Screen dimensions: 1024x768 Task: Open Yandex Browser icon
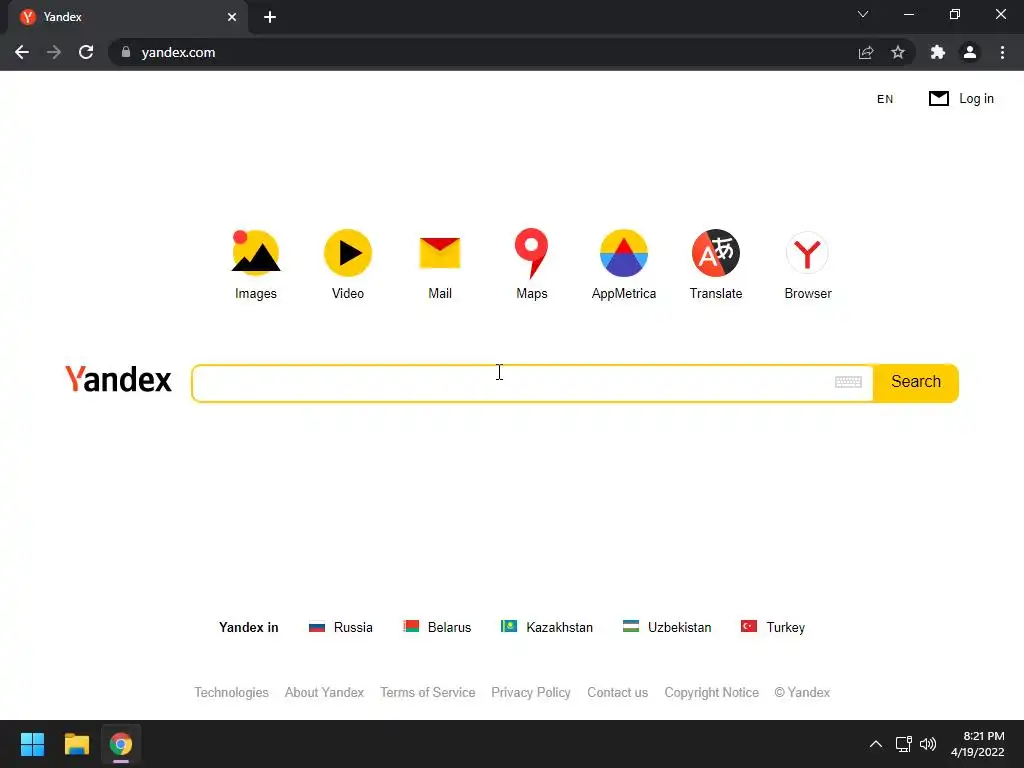click(807, 252)
